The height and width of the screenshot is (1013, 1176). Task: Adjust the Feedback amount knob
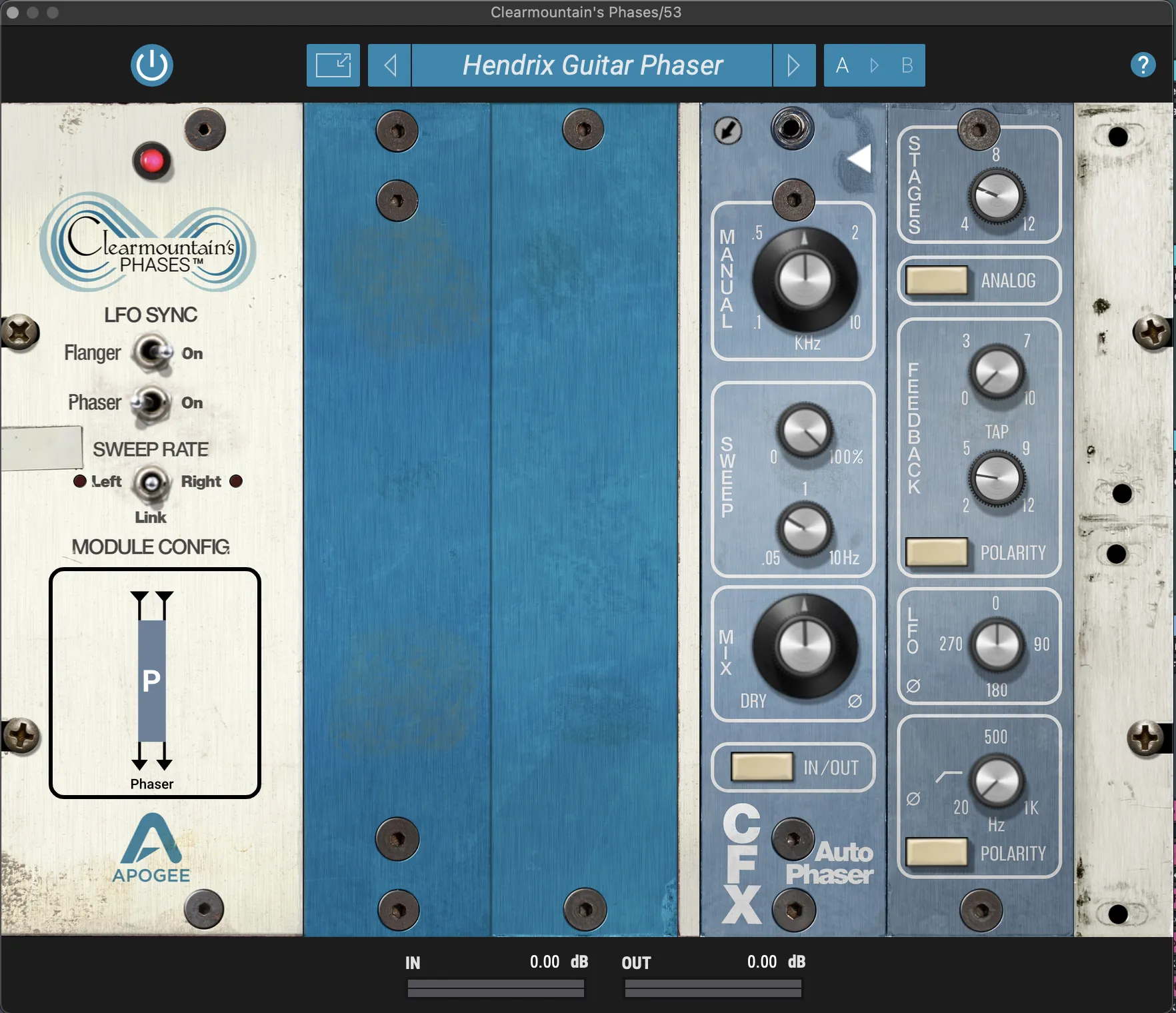(x=997, y=371)
